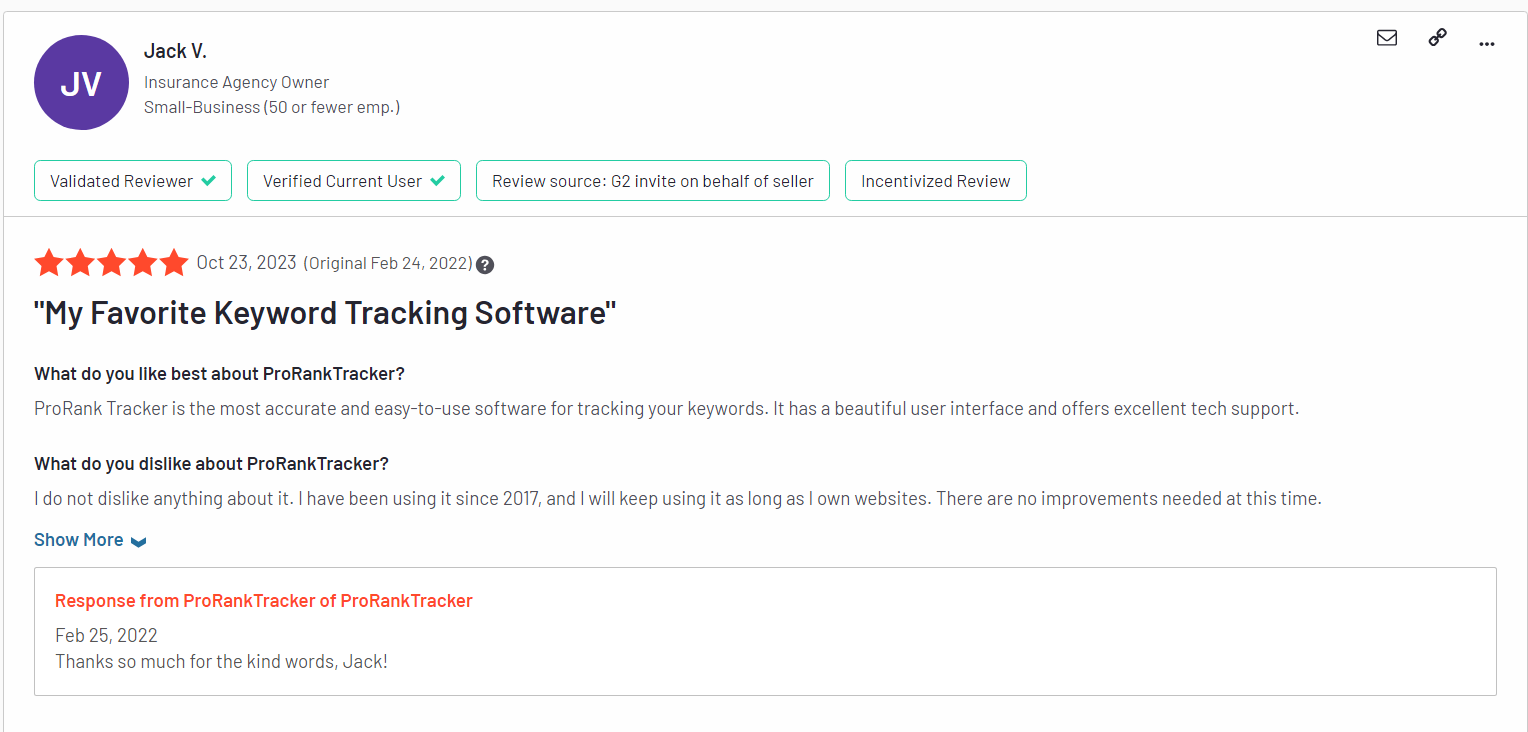
Task: Click the "Response from ProRankTracker" heading
Action: coord(264,601)
